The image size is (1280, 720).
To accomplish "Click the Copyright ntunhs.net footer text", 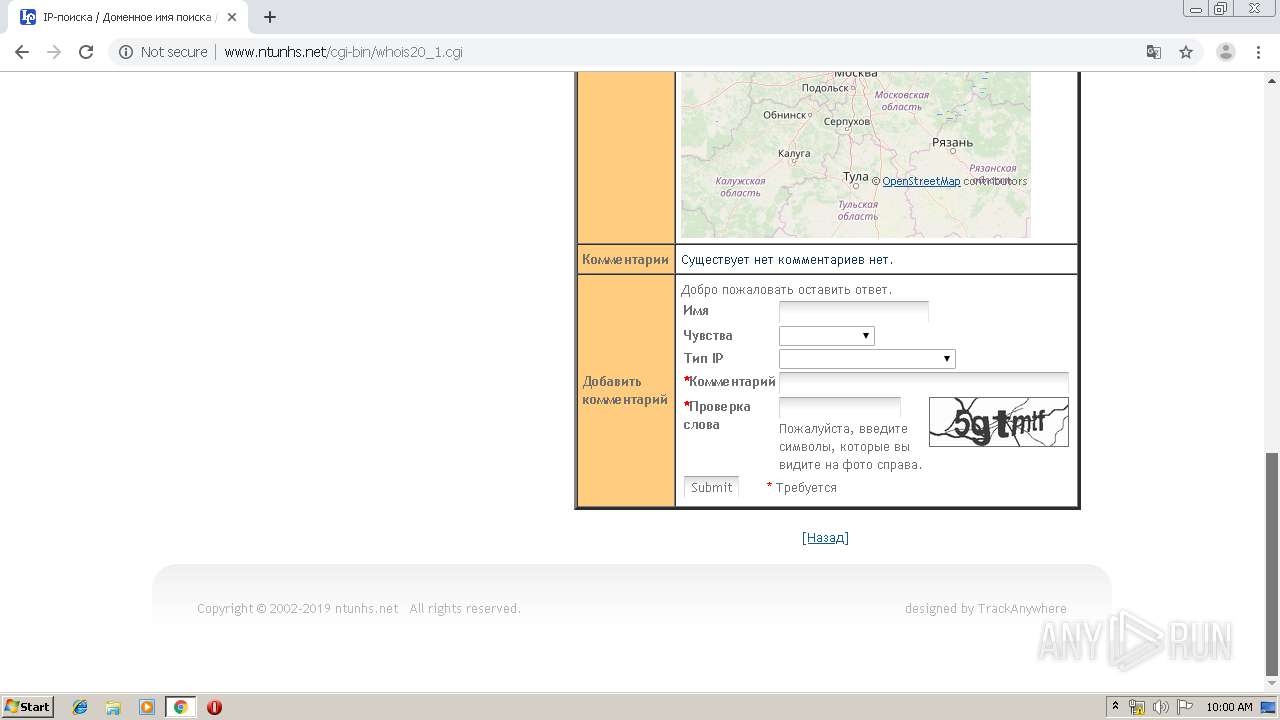I will click(359, 608).
